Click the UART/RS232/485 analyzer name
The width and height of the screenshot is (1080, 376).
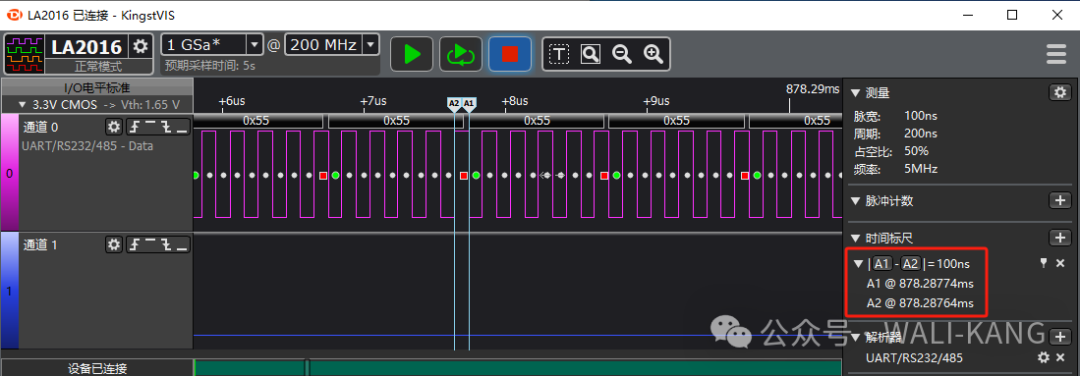point(914,357)
